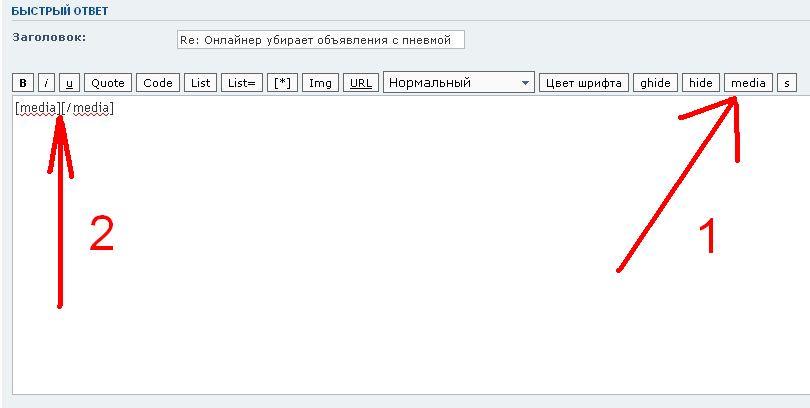Insert an image tag using Img
The width and height of the screenshot is (810, 408).
click(x=321, y=83)
